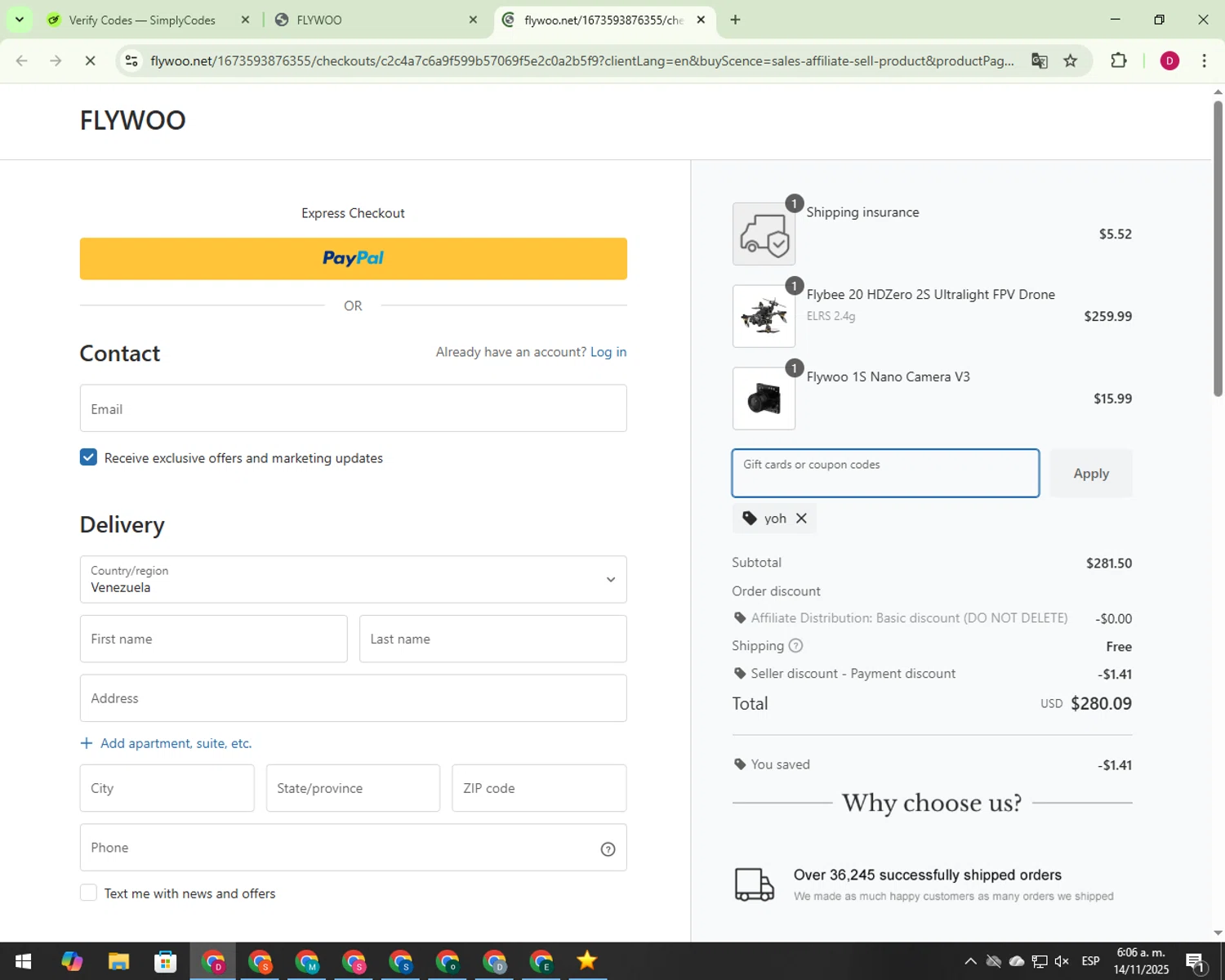Click the First name field
1225x980 pixels.
pos(213,639)
